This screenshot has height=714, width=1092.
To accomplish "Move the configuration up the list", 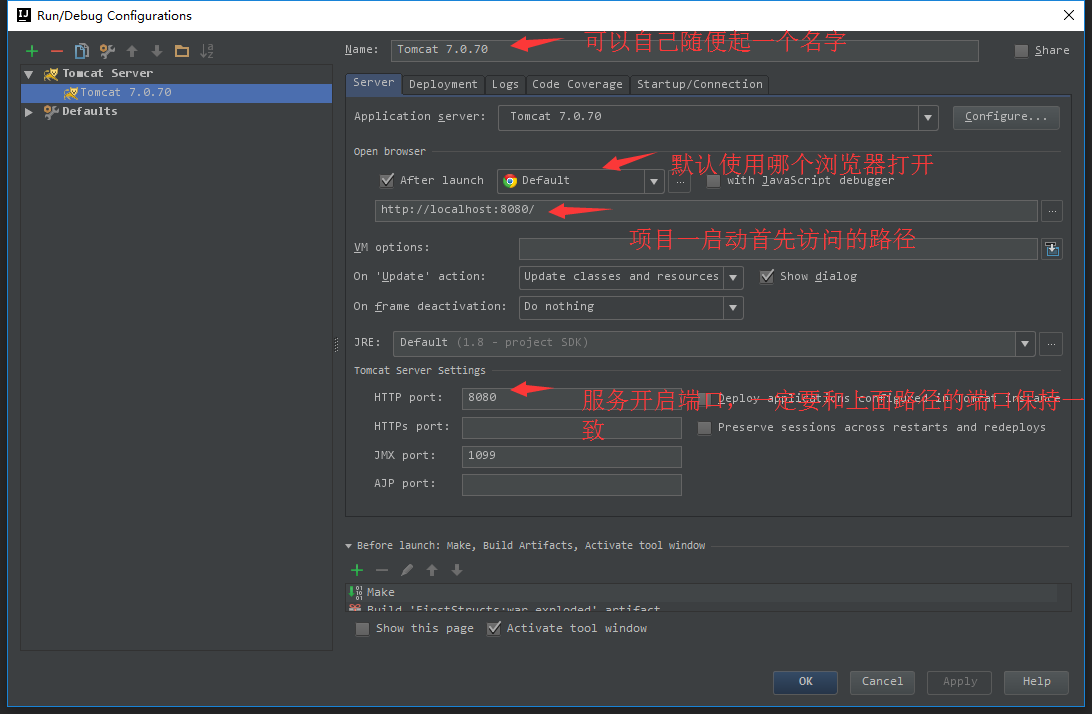I will [132, 51].
